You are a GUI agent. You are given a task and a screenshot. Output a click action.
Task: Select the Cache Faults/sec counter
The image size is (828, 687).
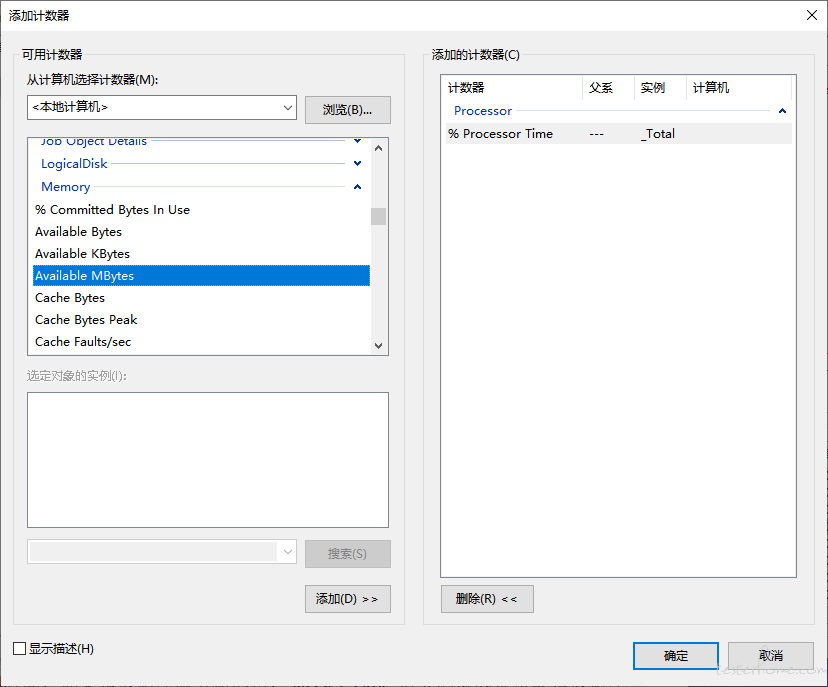click(201, 342)
